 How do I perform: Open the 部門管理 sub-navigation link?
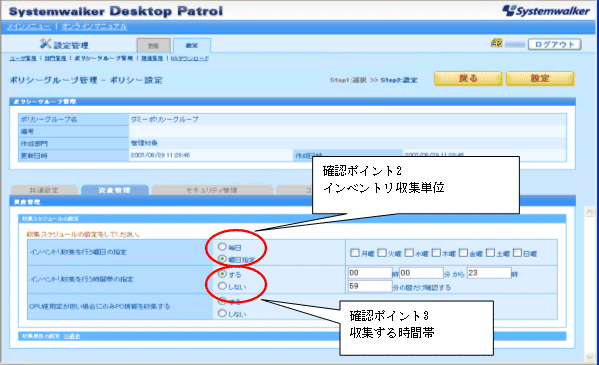[x=55, y=58]
